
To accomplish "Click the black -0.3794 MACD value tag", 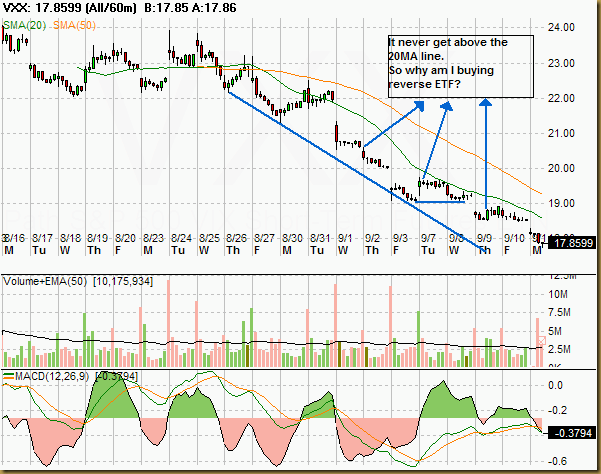I will tap(572, 433).
